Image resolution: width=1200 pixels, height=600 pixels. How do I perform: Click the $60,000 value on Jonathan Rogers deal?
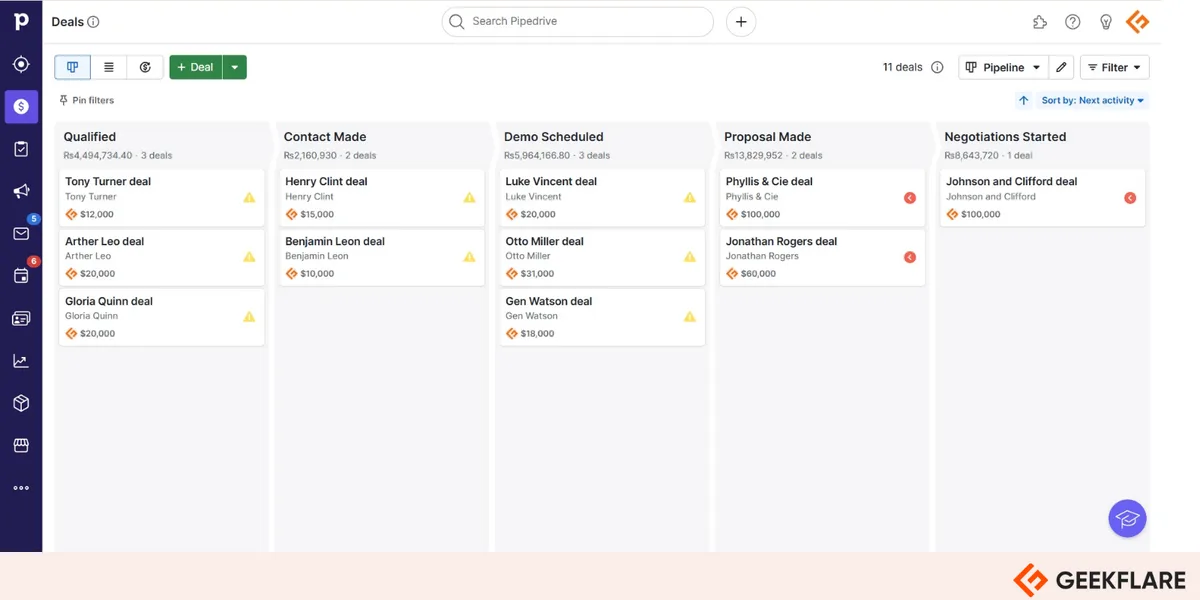[758, 274]
